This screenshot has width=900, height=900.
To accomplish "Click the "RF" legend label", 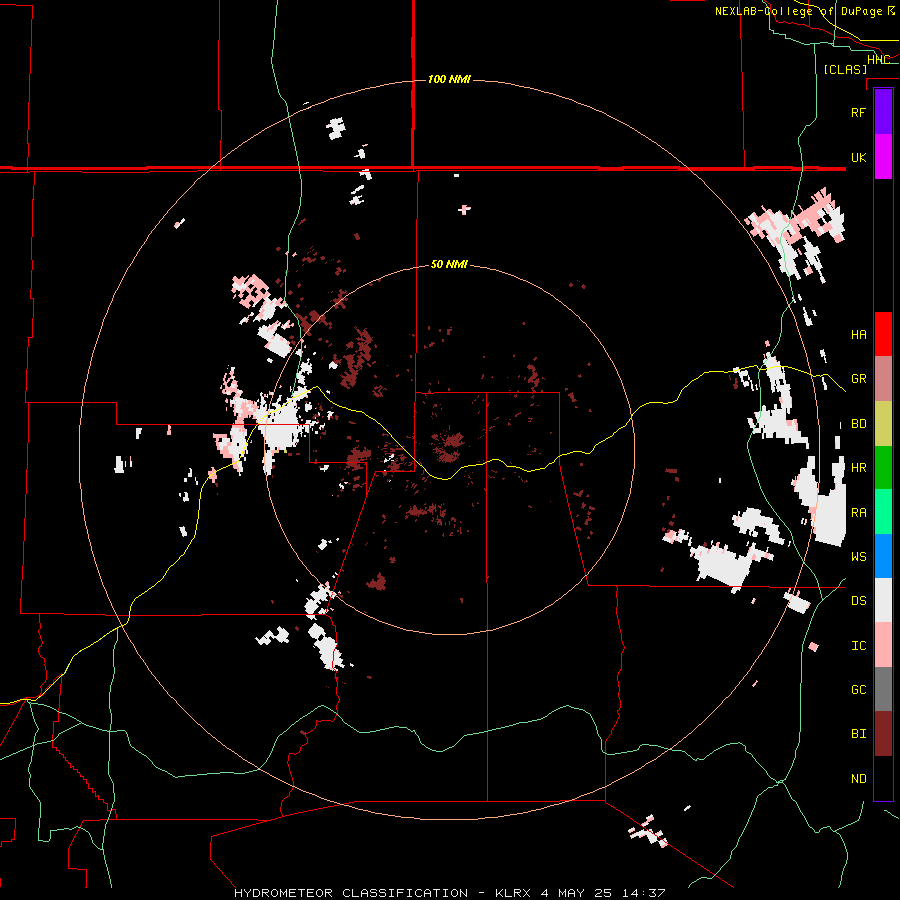I will pos(858,112).
